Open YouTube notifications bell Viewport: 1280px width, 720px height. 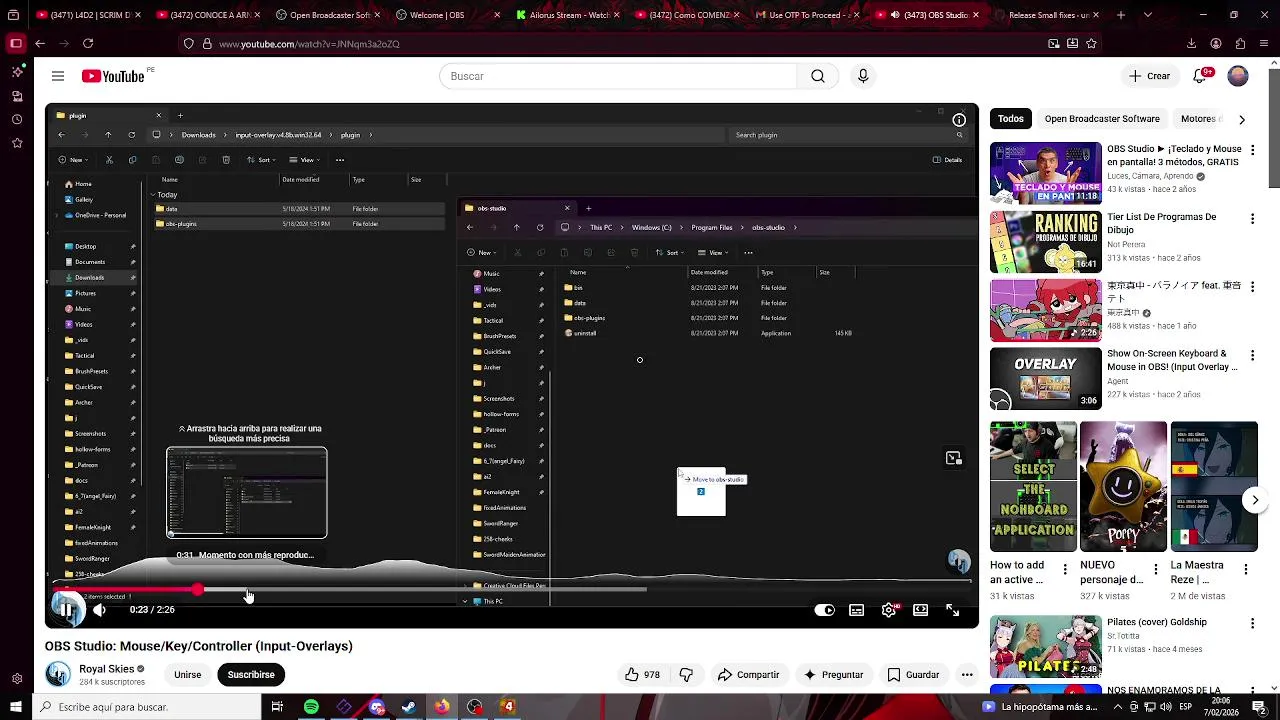tap(1201, 76)
